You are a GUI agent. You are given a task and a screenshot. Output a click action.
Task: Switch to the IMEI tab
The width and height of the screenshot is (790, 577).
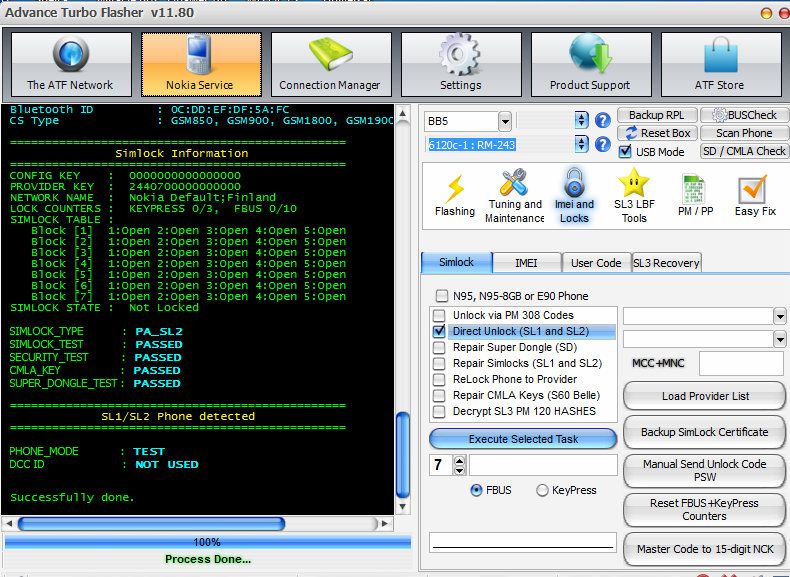tap(526, 263)
